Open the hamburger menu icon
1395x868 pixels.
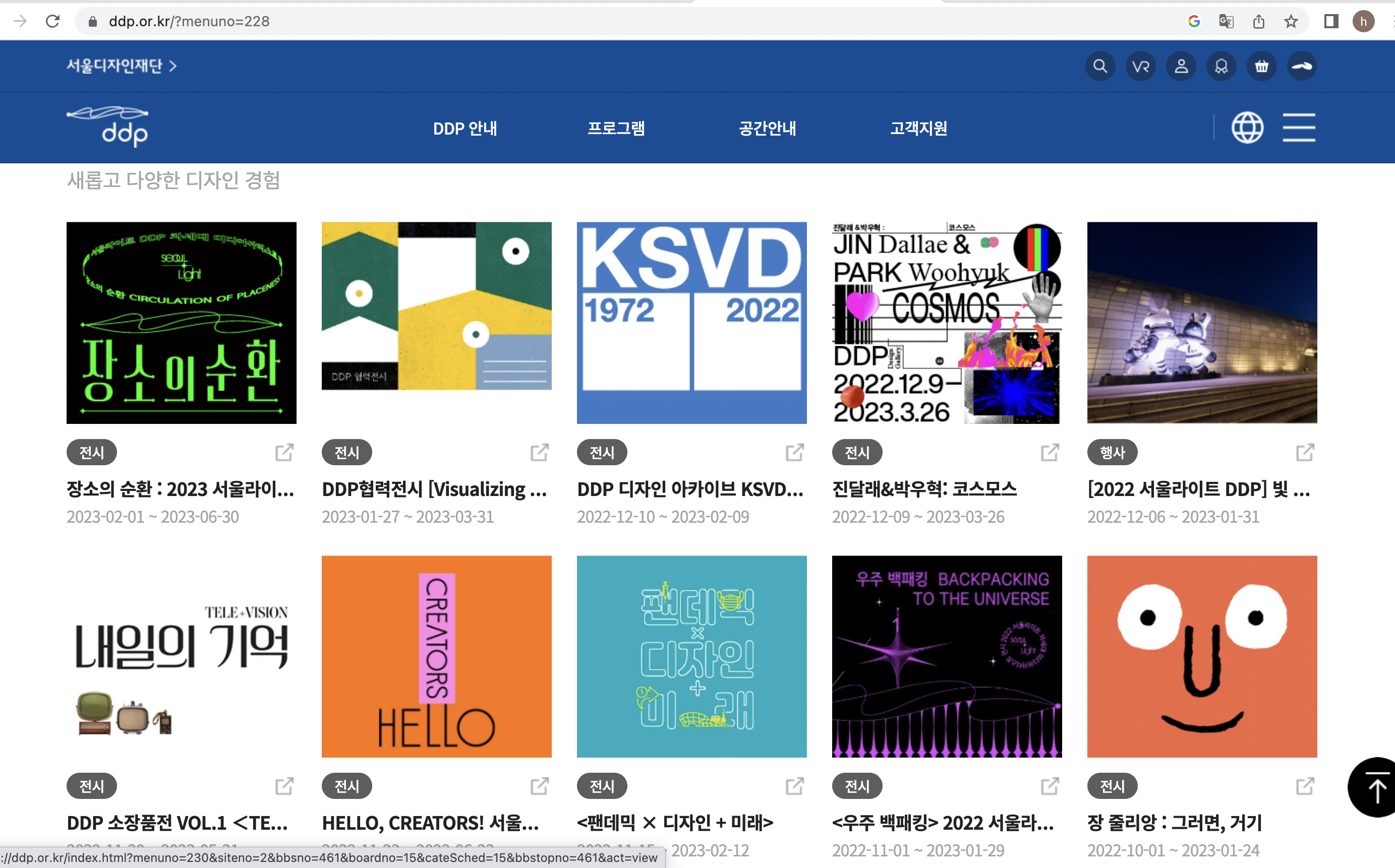point(1299,128)
